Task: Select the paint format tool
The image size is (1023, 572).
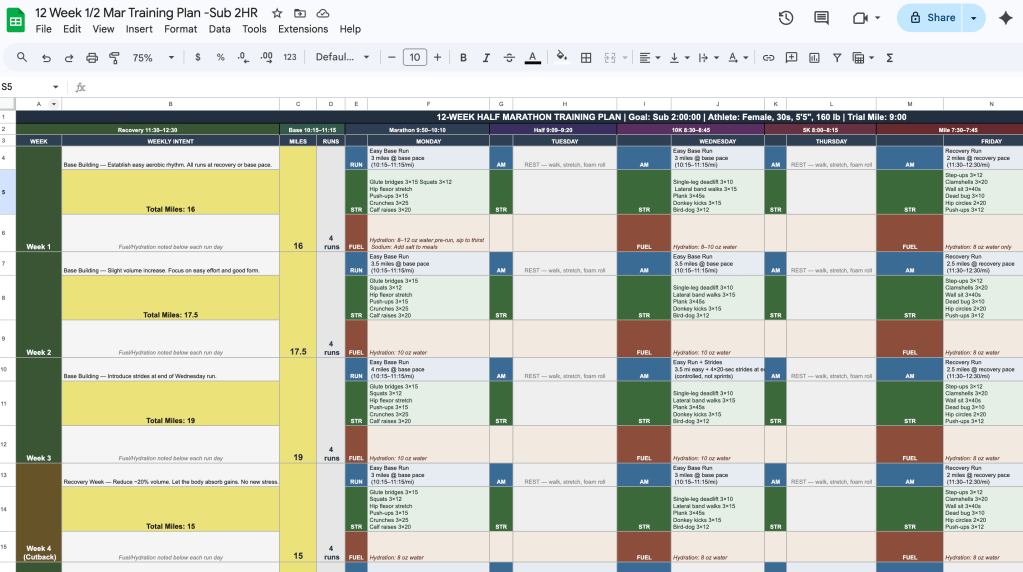Action: tap(114, 58)
